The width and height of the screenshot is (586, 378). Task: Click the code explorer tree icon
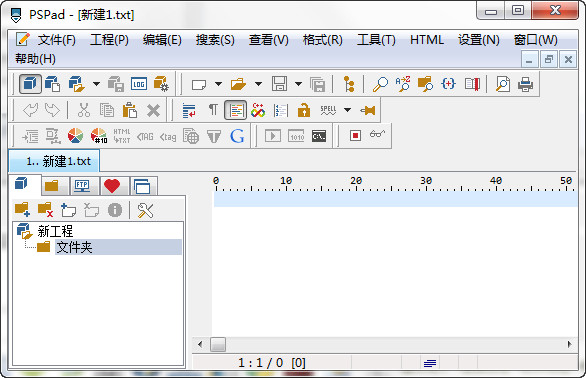349,84
